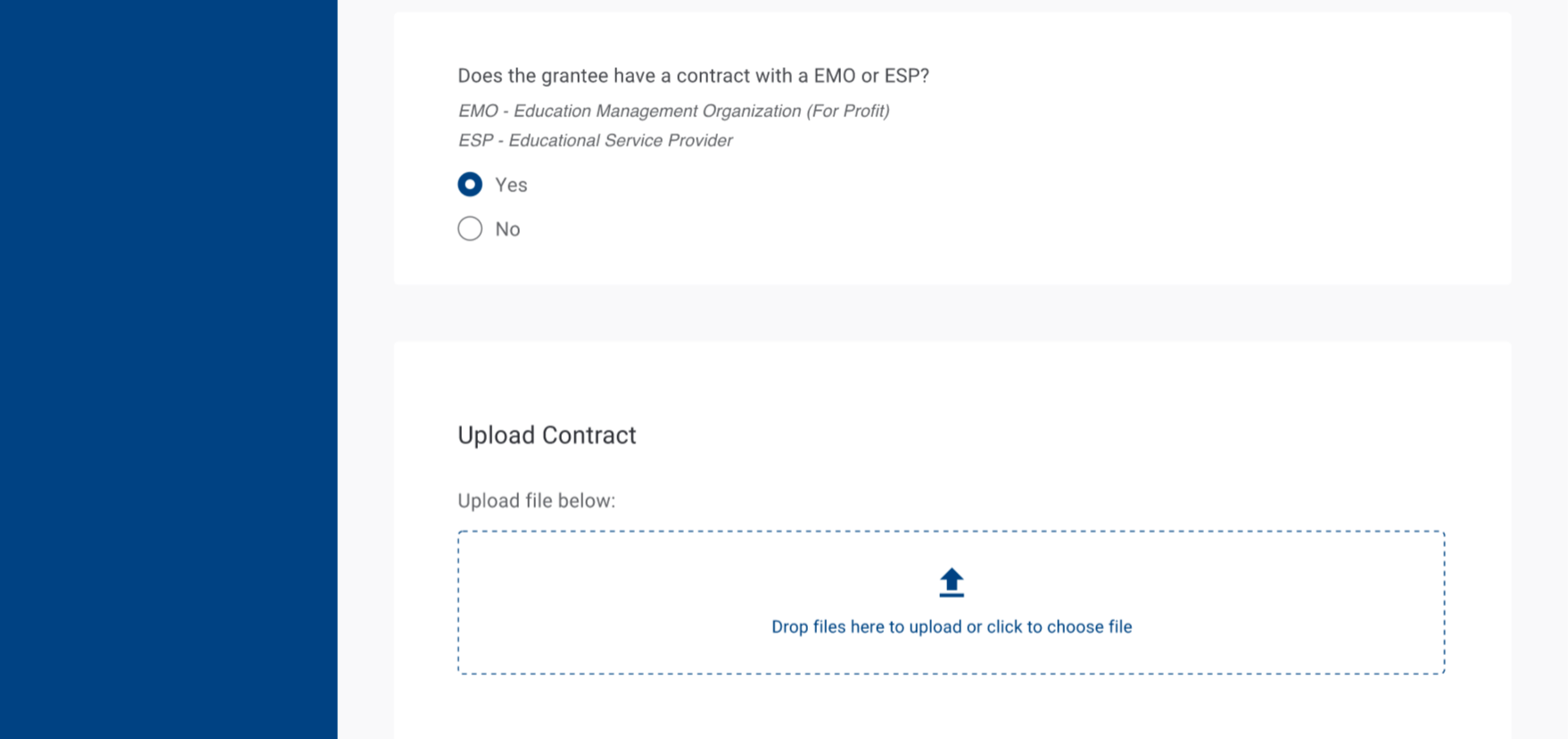The image size is (1568, 739).
Task: Click the "Educational Service Provider" phrase
Action: (x=620, y=141)
